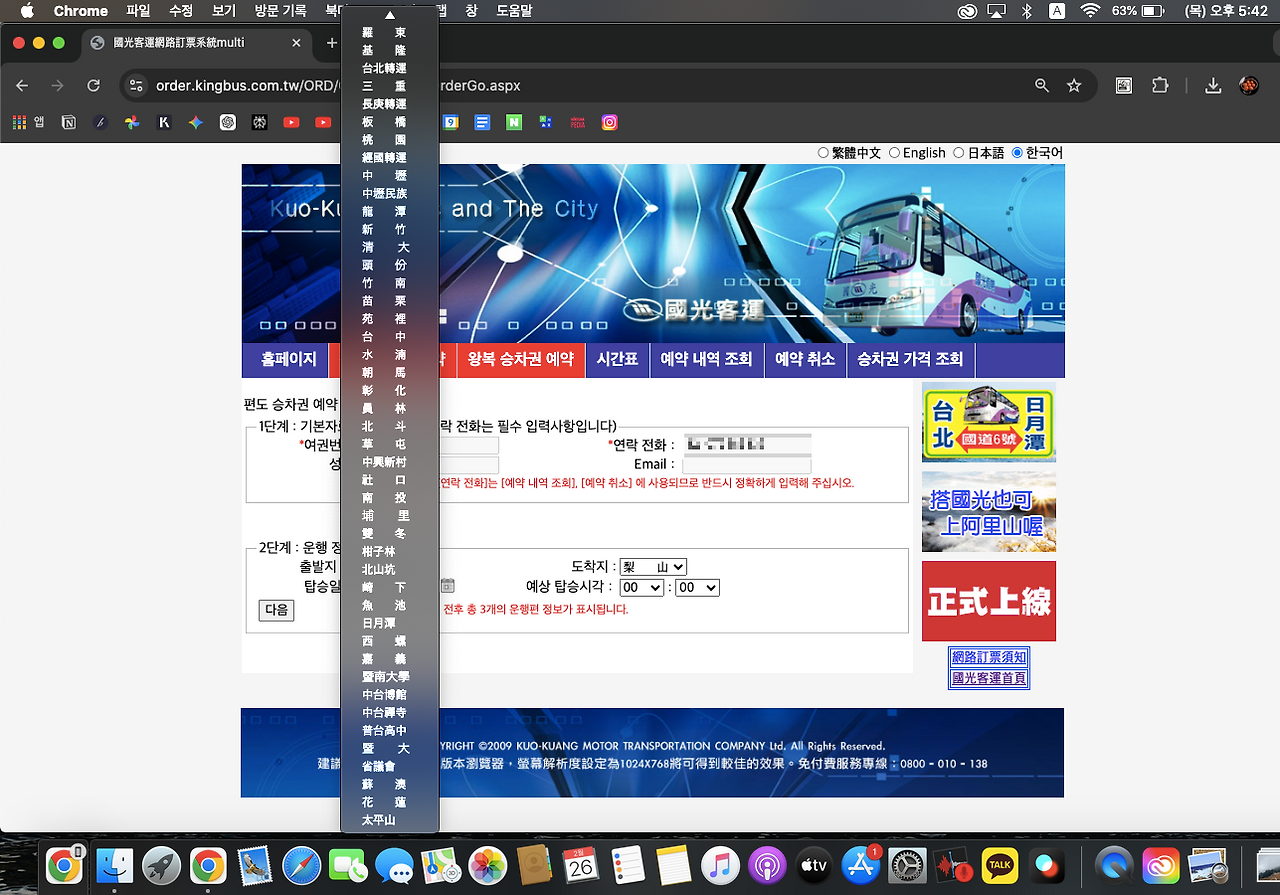Open Apple Music from the Dock
1280x895 pixels.
(x=720, y=865)
